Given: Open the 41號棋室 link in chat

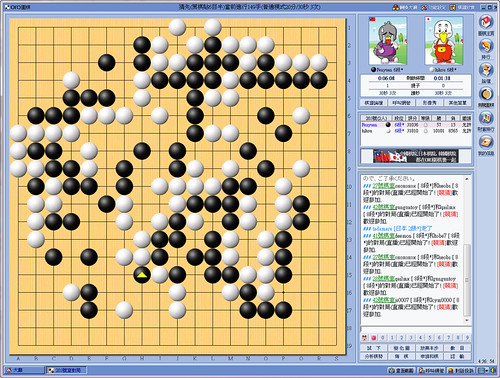Looking at the screenshot, I should pos(383,235).
